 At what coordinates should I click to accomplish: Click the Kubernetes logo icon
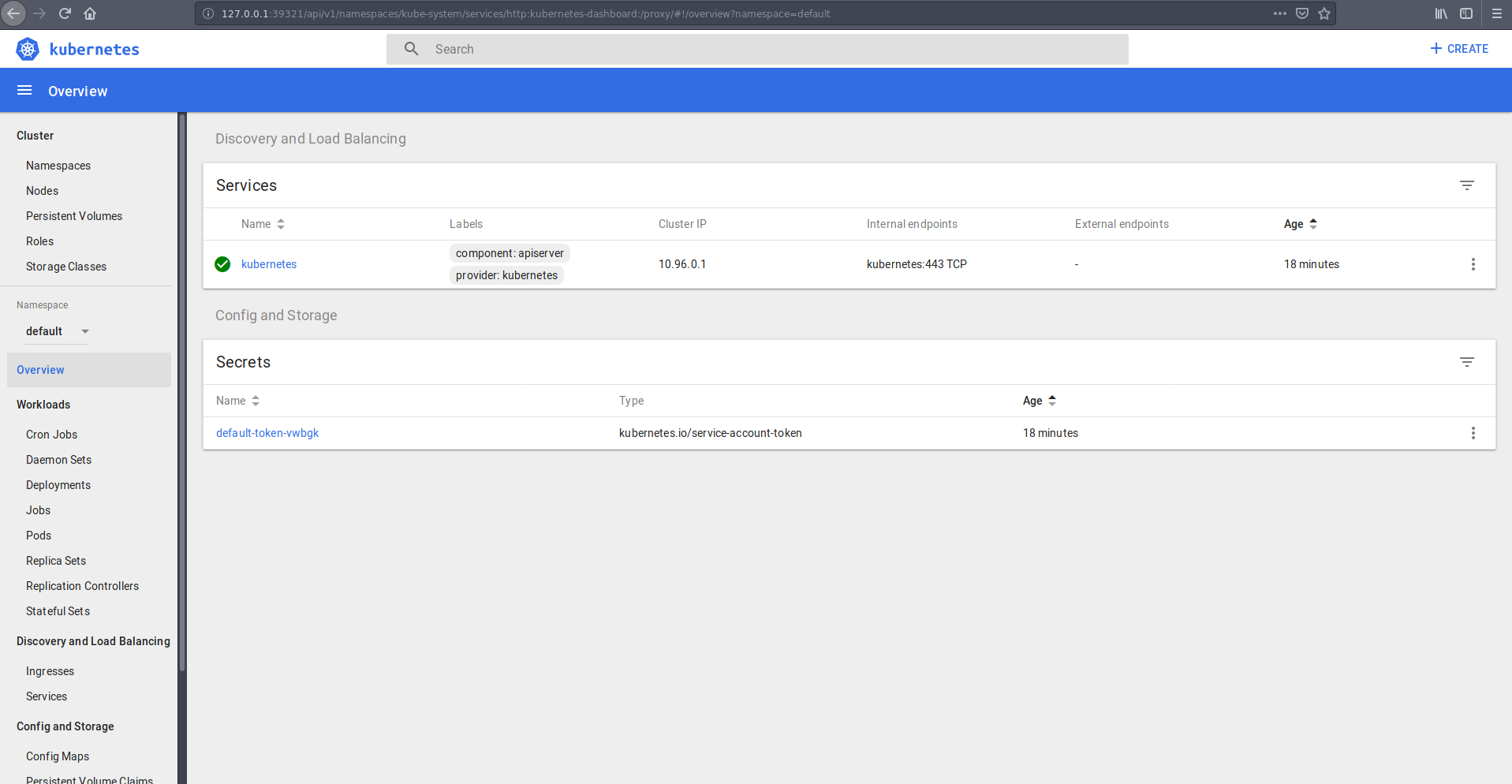[28, 49]
